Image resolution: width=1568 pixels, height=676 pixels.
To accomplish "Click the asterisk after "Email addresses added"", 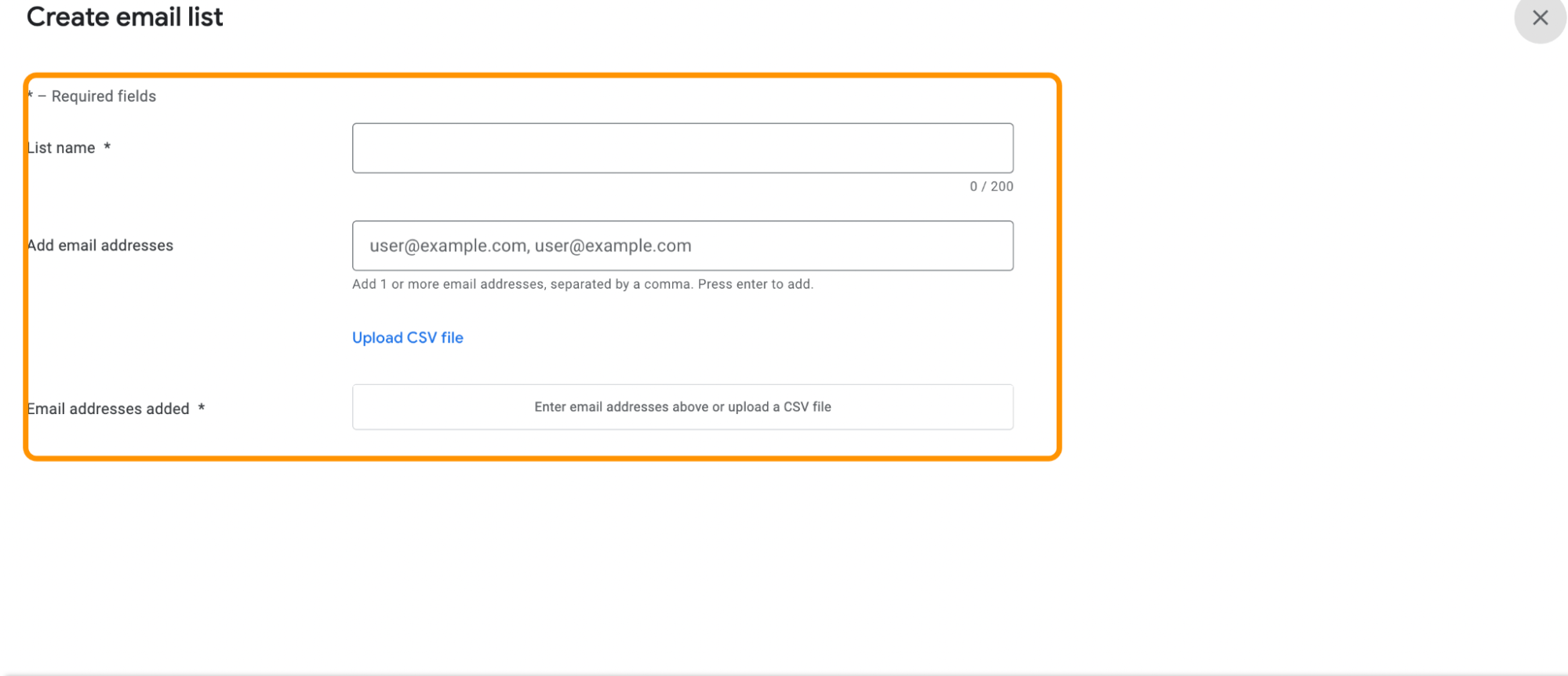I will tap(202, 408).
